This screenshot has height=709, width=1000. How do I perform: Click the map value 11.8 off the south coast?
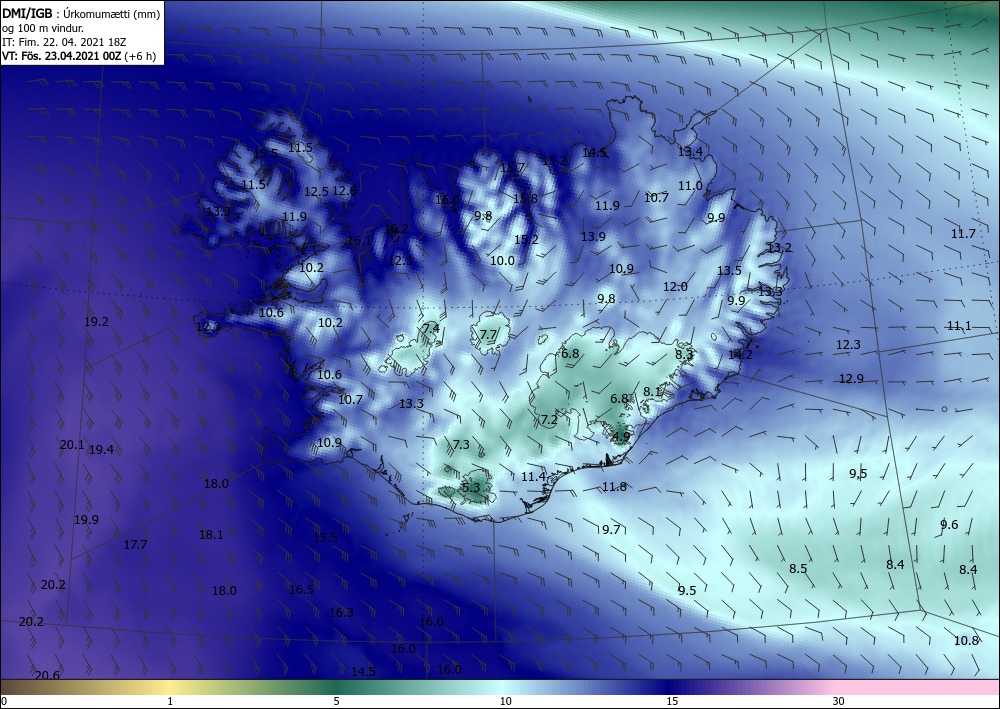click(x=614, y=486)
